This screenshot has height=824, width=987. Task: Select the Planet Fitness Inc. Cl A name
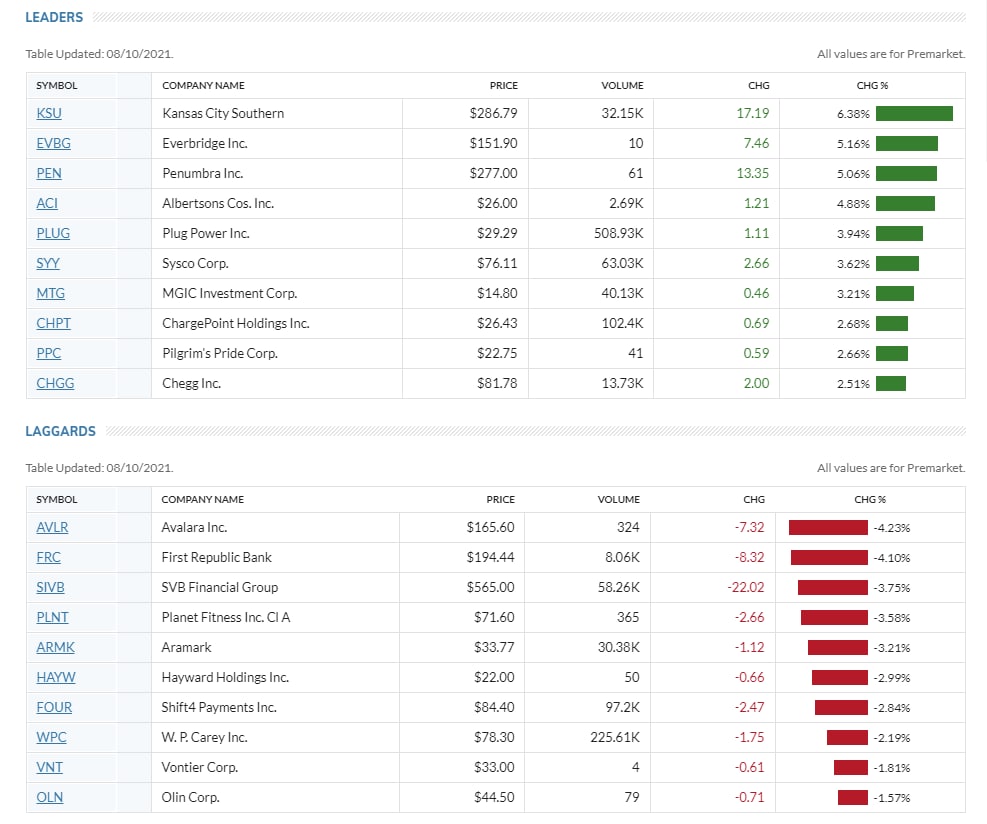(x=225, y=618)
